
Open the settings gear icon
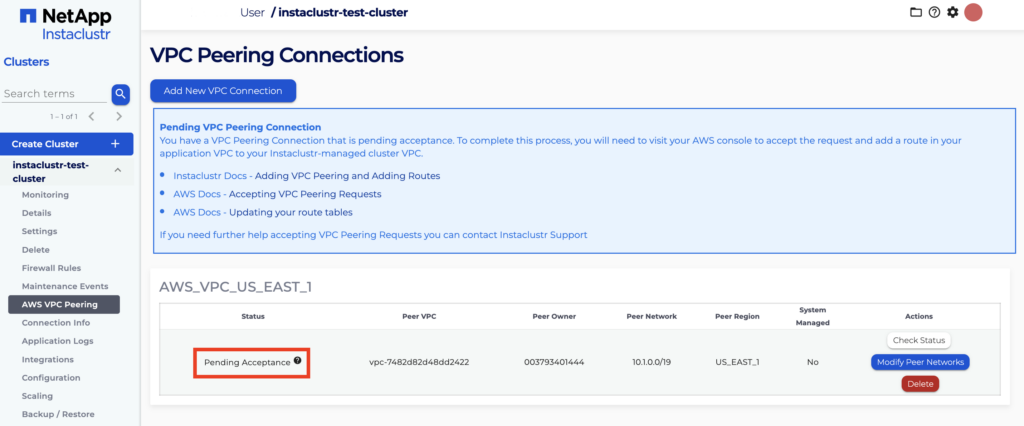[x=952, y=12]
